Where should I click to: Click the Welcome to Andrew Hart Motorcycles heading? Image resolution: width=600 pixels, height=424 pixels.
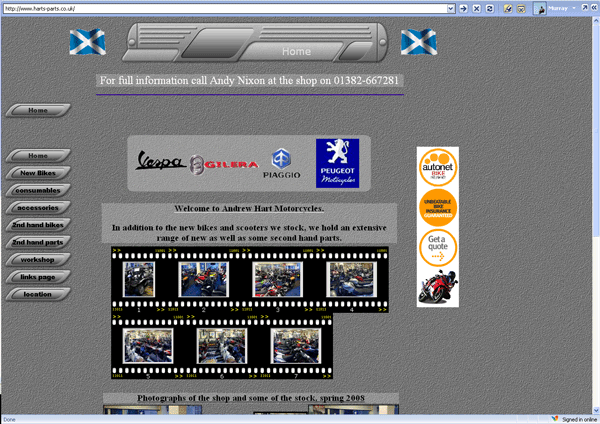[x=249, y=209]
